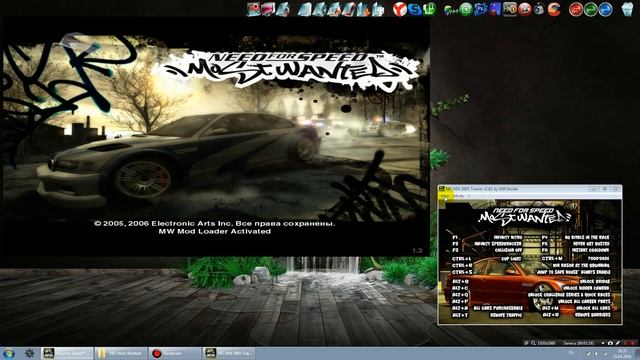Launch Photoshop from the top dock

[x=480, y=9]
